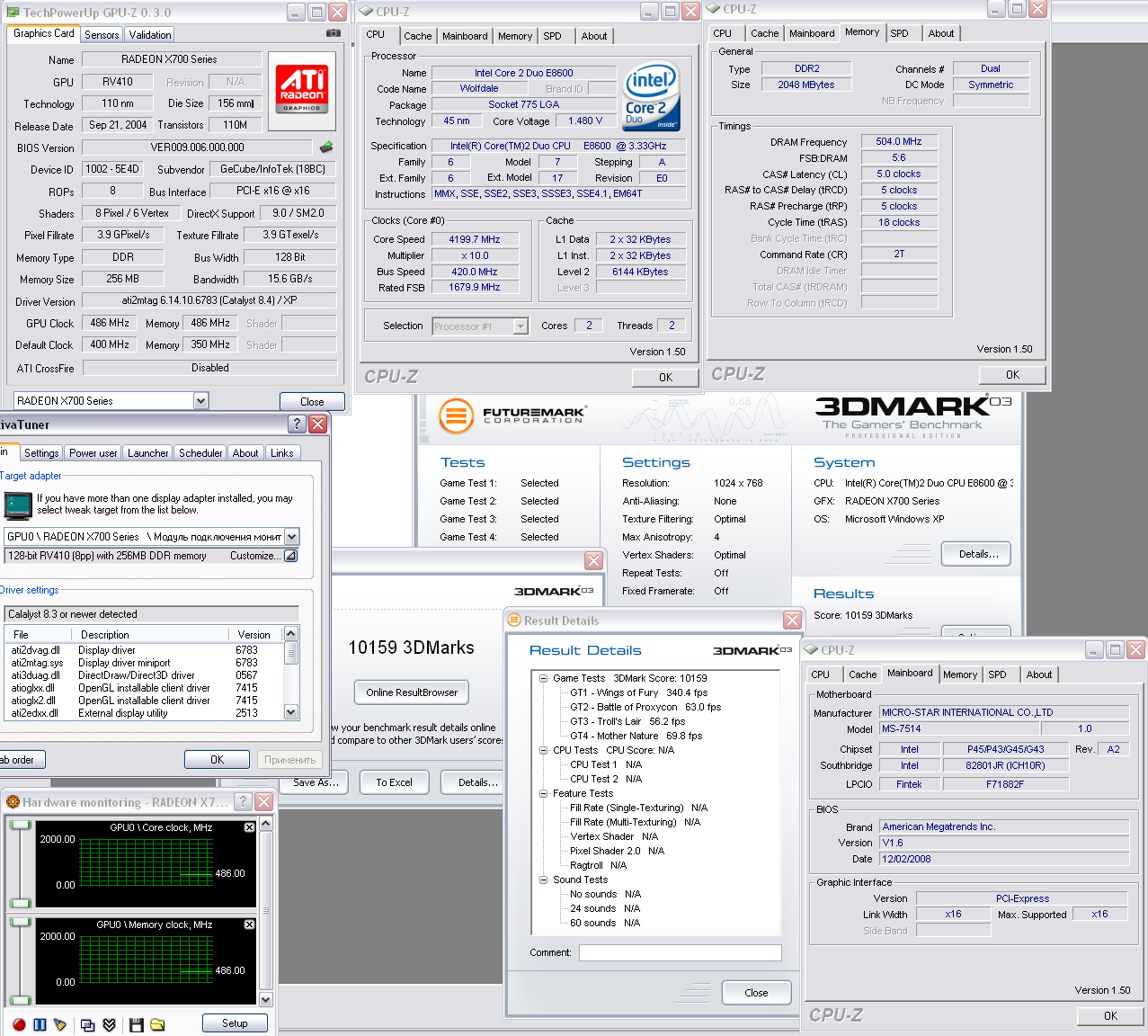
Task: Click the top slider handle beside the Memory clock graph
Action: click(x=19, y=923)
